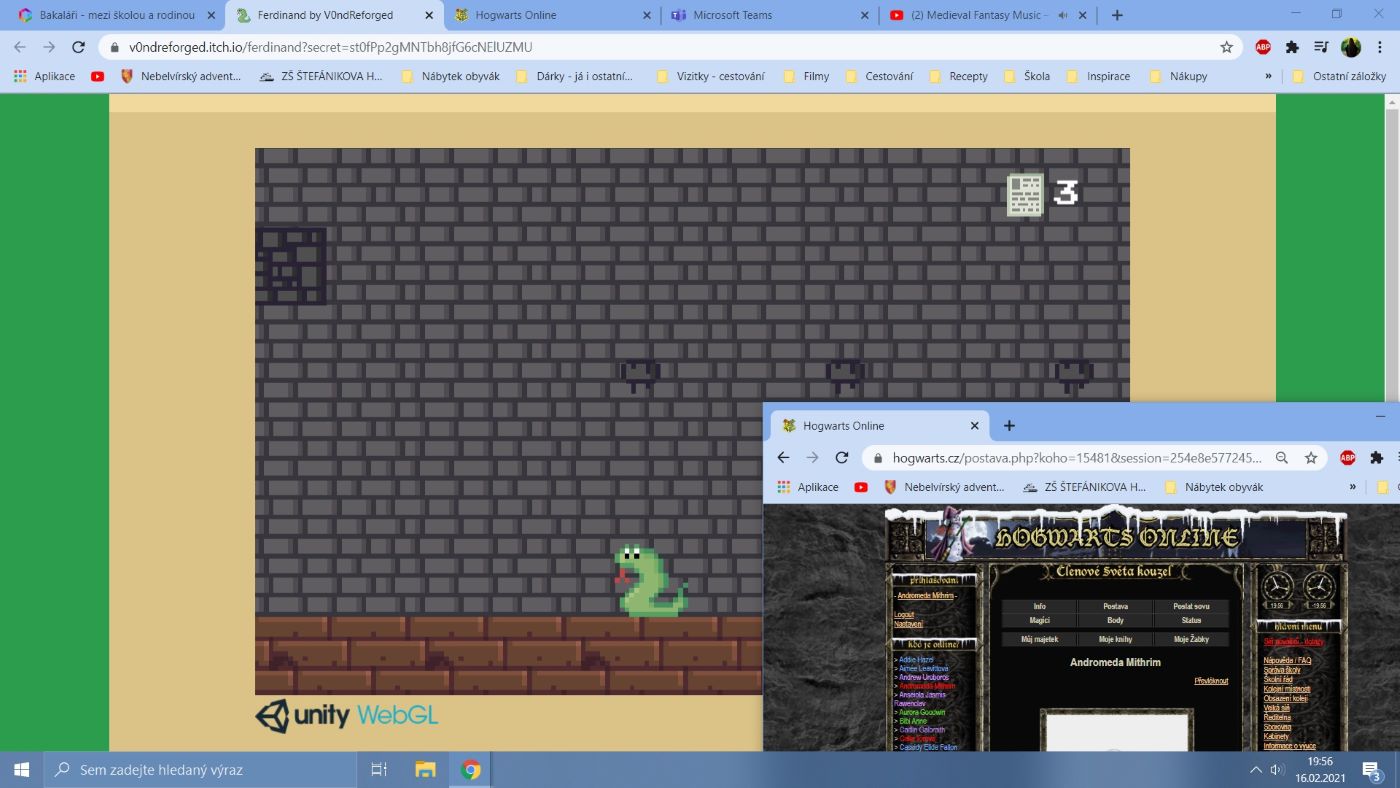
Task: Open Aplikace apps shortcut in main bookmarks bar
Action: (44, 76)
